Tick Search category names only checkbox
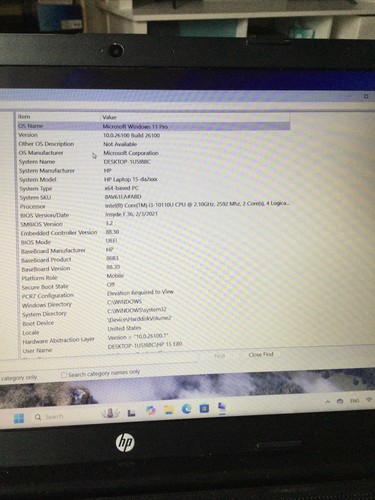This screenshot has width=375, height=500. click(x=64, y=375)
